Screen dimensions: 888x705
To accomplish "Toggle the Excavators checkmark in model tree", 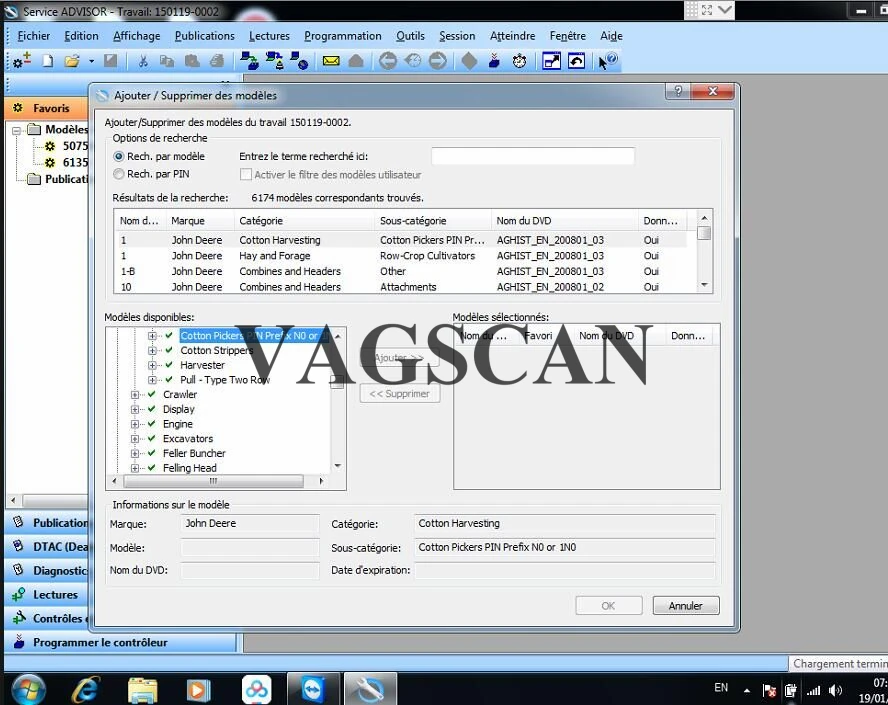I will click(x=151, y=438).
